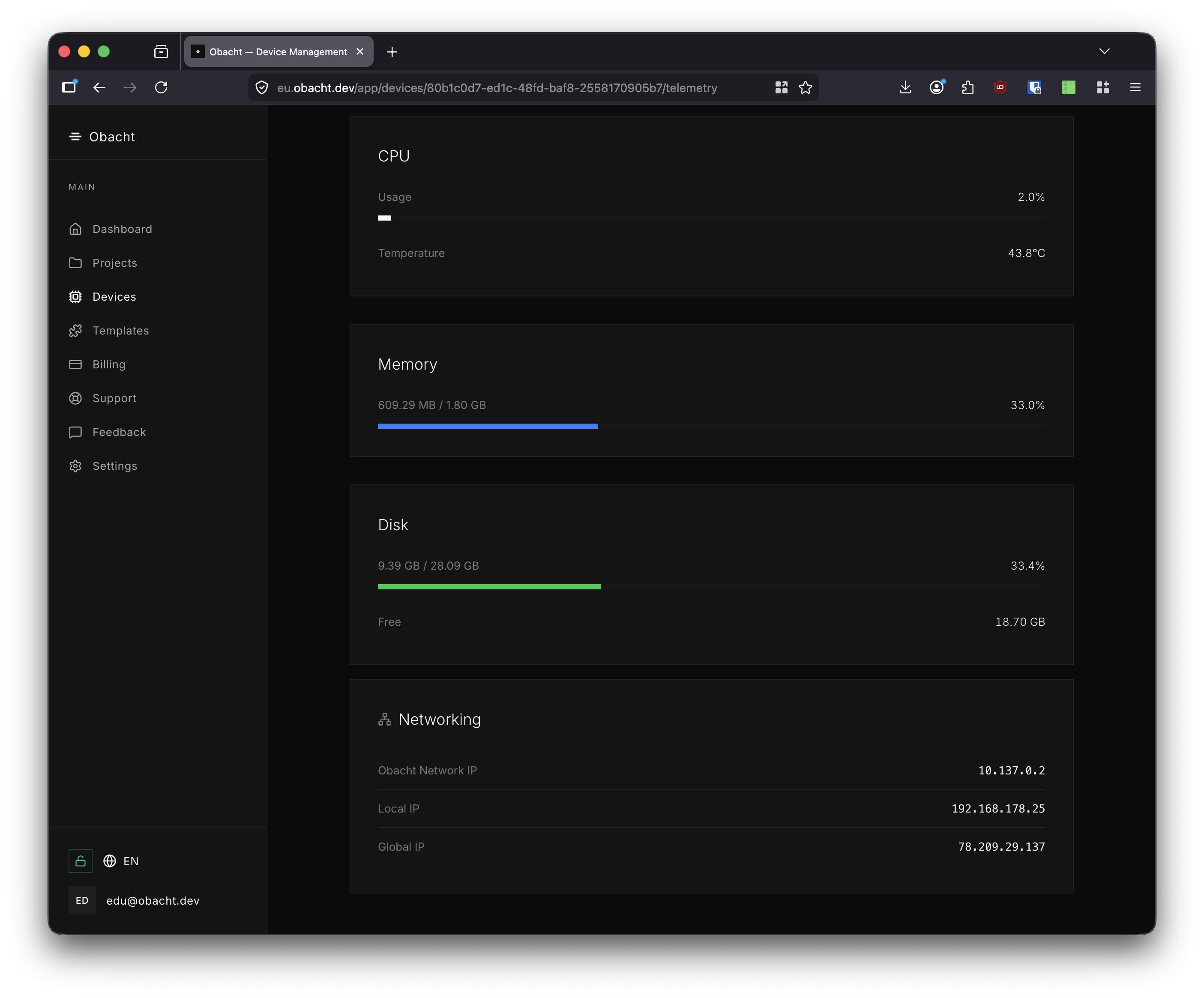Click the Dashboard home icon
The height and width of the screenshot is (998, 1204).
pyautogui.click(x=75, y=229)
